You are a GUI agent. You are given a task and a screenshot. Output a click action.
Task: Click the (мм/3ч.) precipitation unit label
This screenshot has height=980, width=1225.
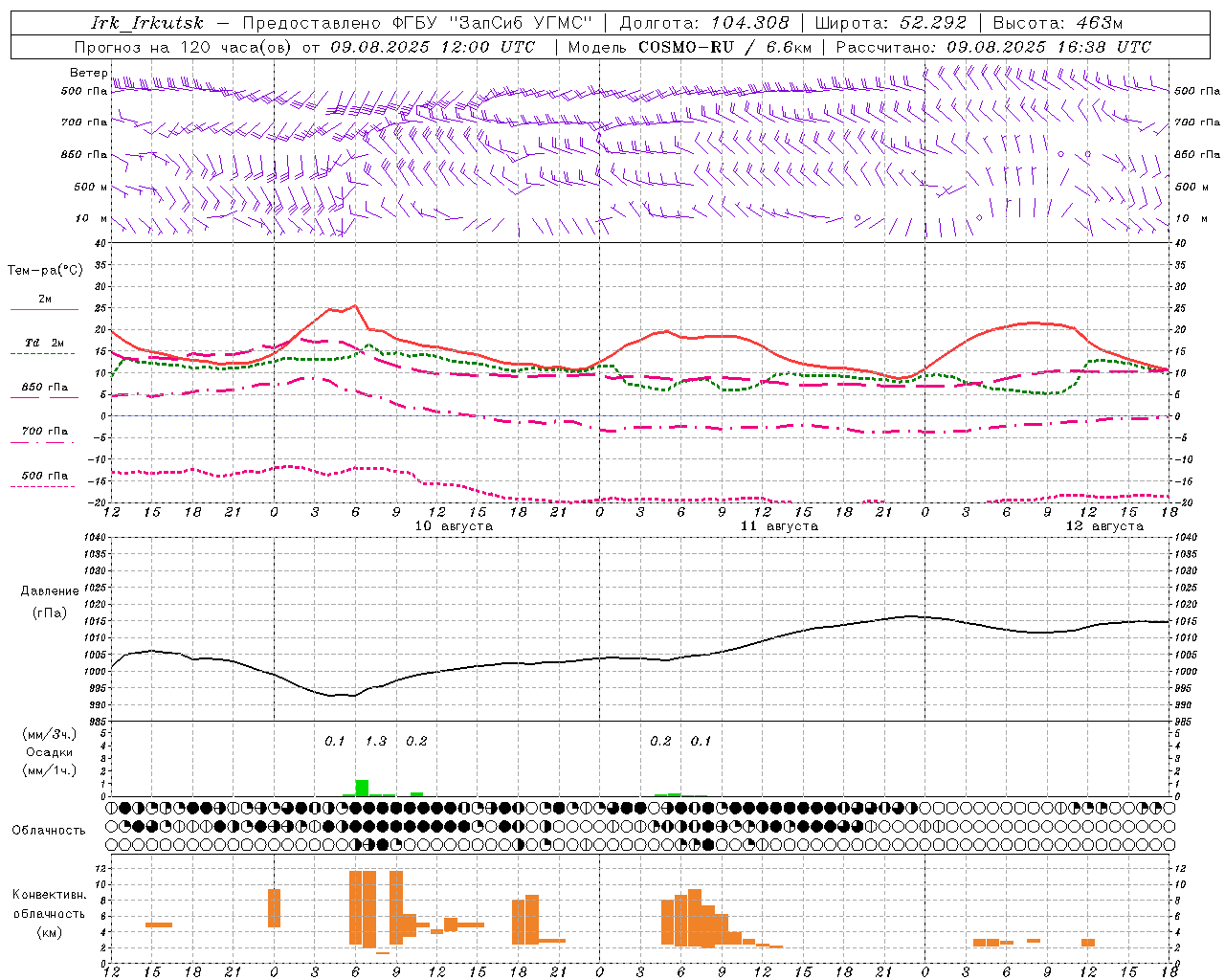tap(50, 734)
